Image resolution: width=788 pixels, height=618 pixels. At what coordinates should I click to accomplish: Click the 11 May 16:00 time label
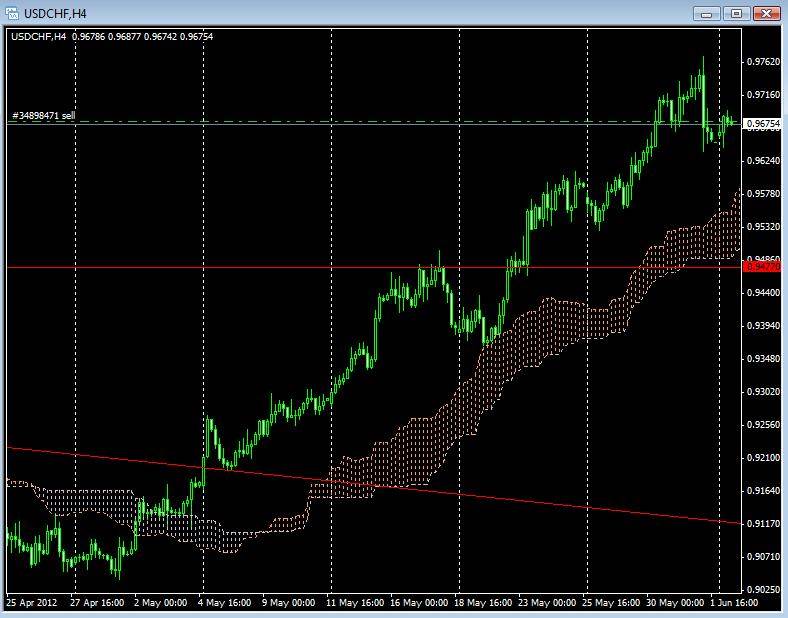click(353, 603)
